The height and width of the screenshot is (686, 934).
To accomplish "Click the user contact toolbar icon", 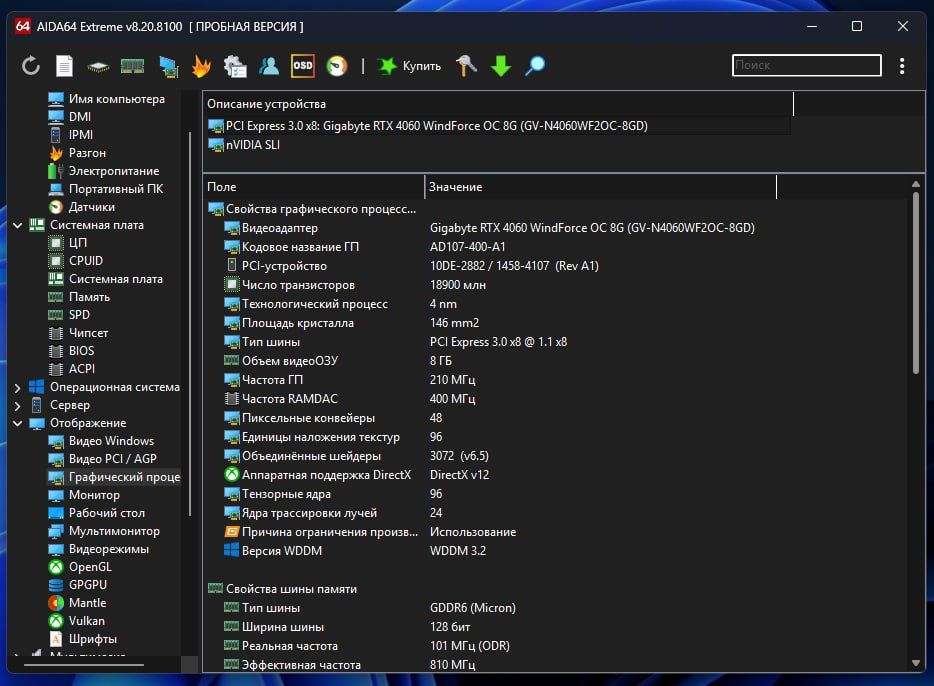I will [x=269, y=66].
